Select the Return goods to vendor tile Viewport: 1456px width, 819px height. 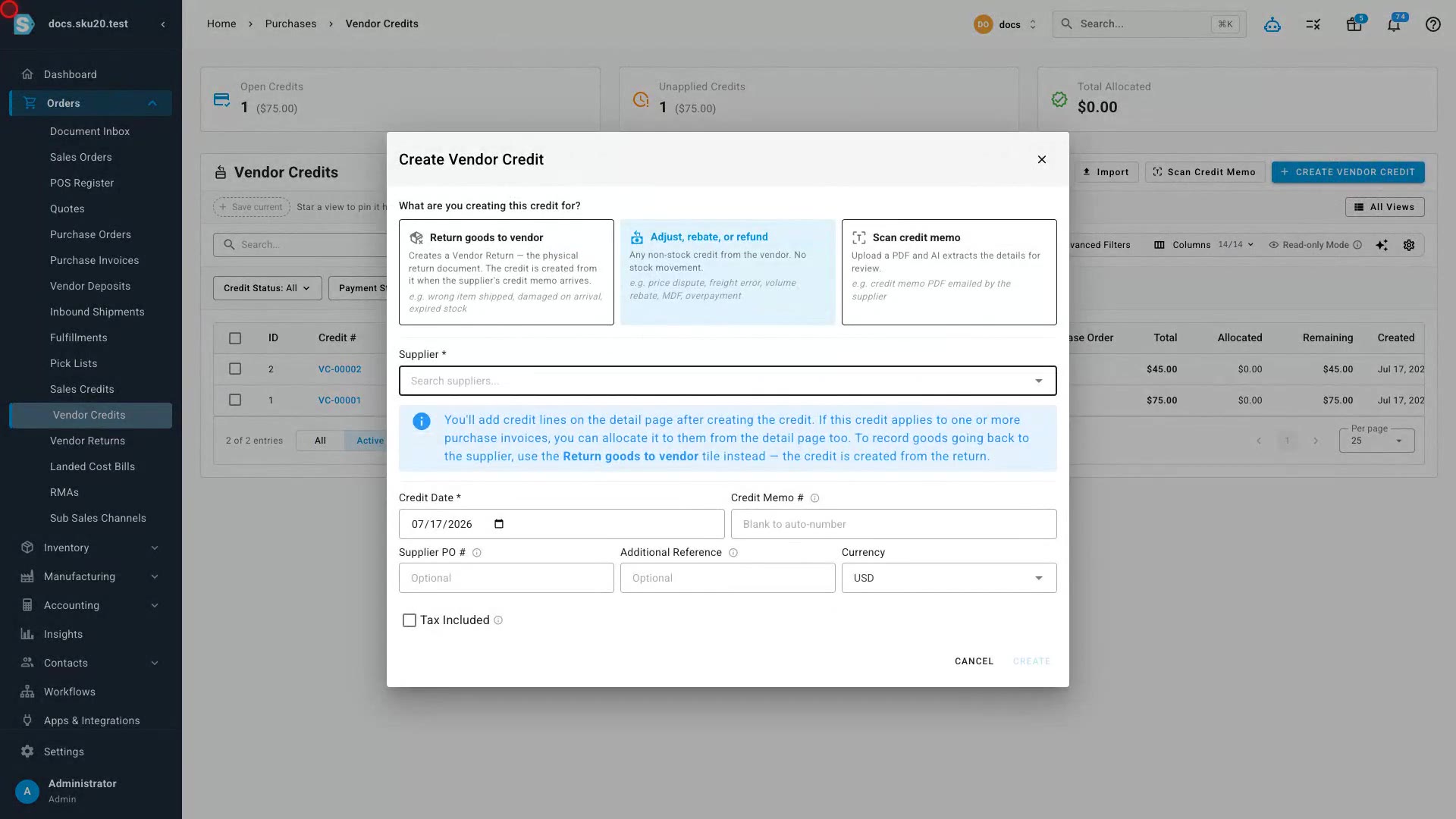pos(506,272)
